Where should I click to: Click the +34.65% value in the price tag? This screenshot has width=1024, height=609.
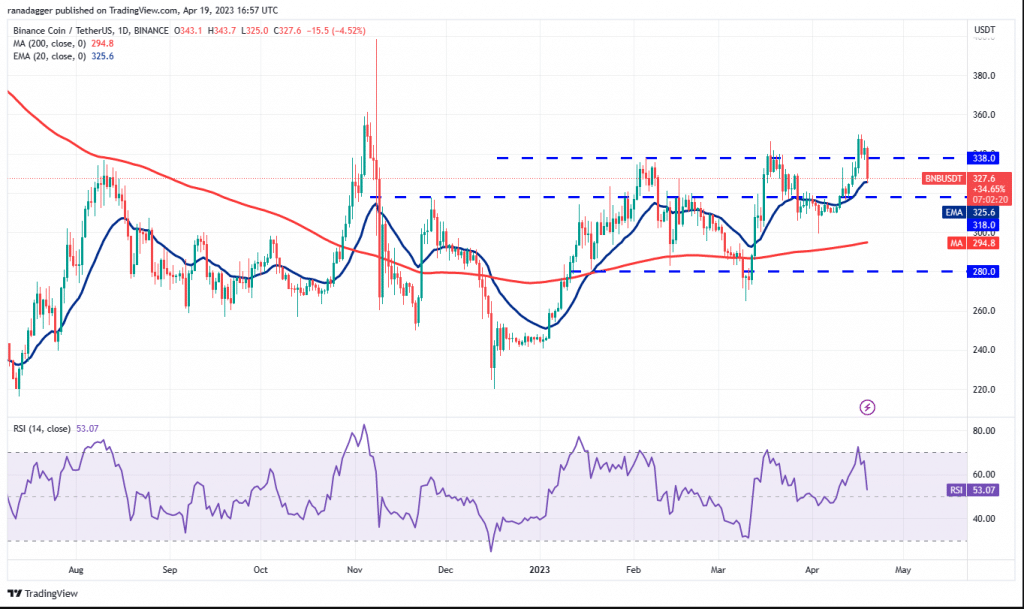[989, 189]
